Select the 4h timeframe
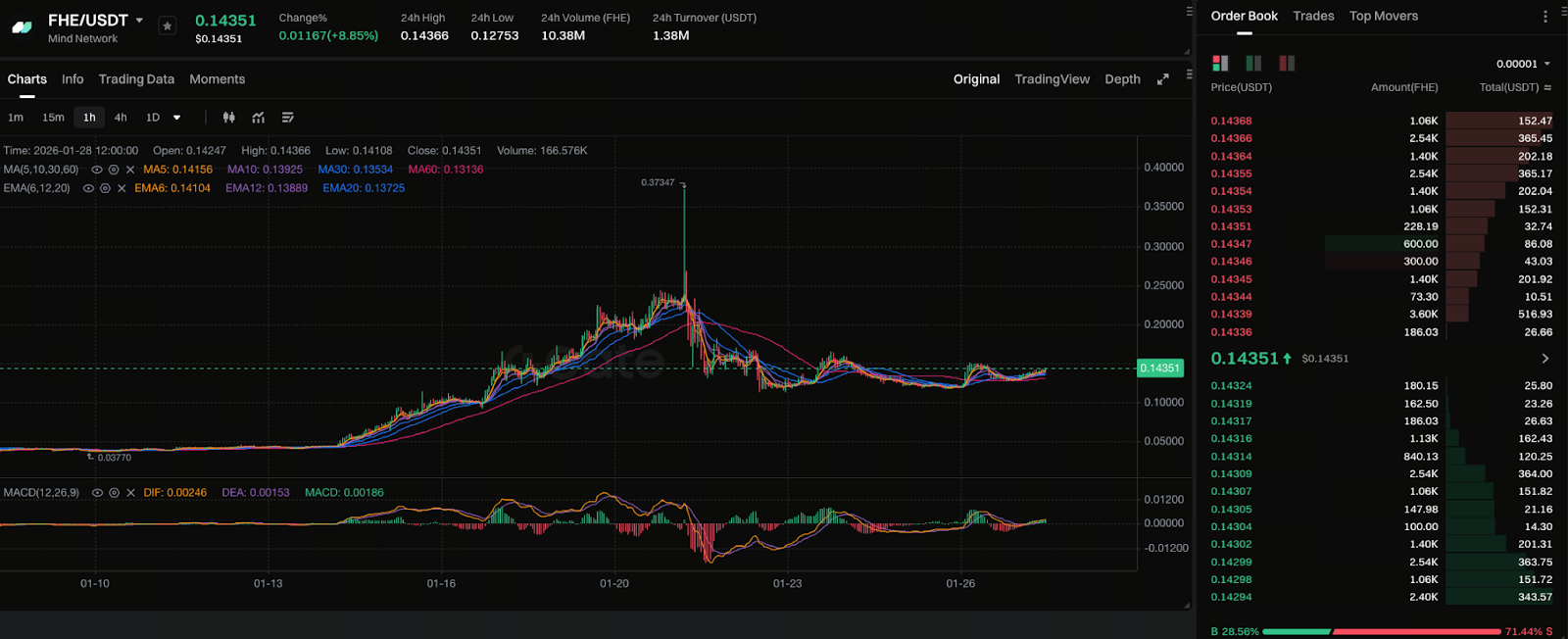Viewport: 1568px width, 639px height. coord(121,118)
